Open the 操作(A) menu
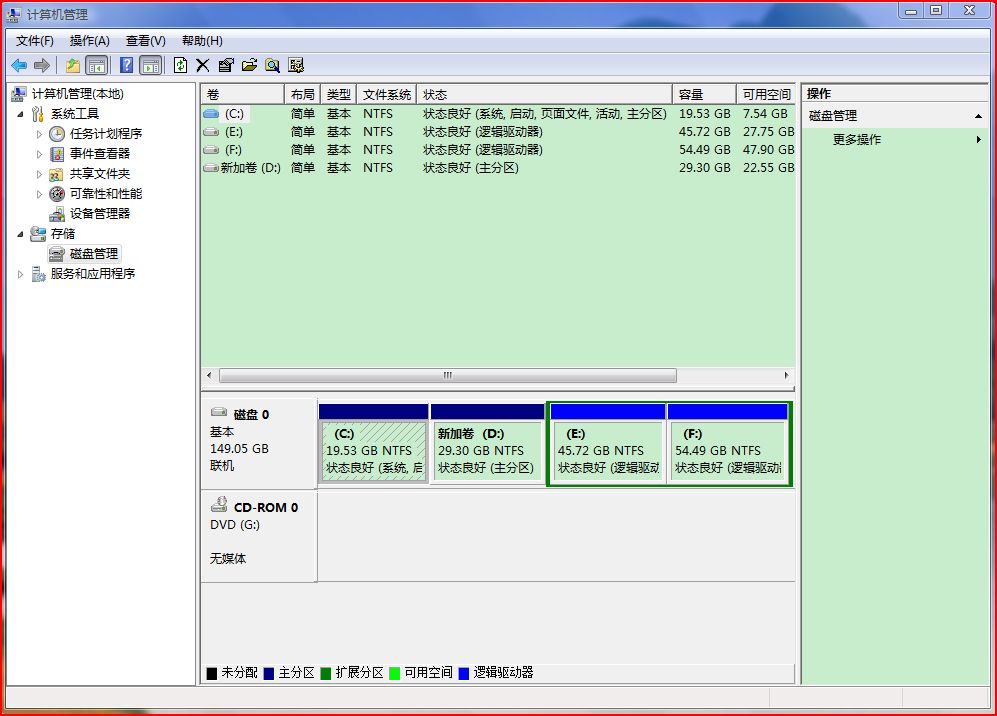 click(90, 41)
